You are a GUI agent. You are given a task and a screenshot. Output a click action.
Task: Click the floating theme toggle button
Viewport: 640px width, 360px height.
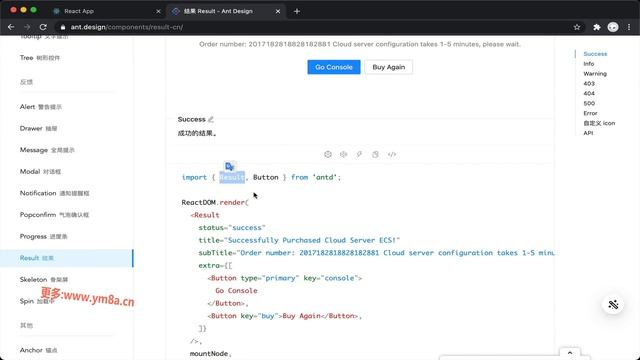(x=613, y=304)
